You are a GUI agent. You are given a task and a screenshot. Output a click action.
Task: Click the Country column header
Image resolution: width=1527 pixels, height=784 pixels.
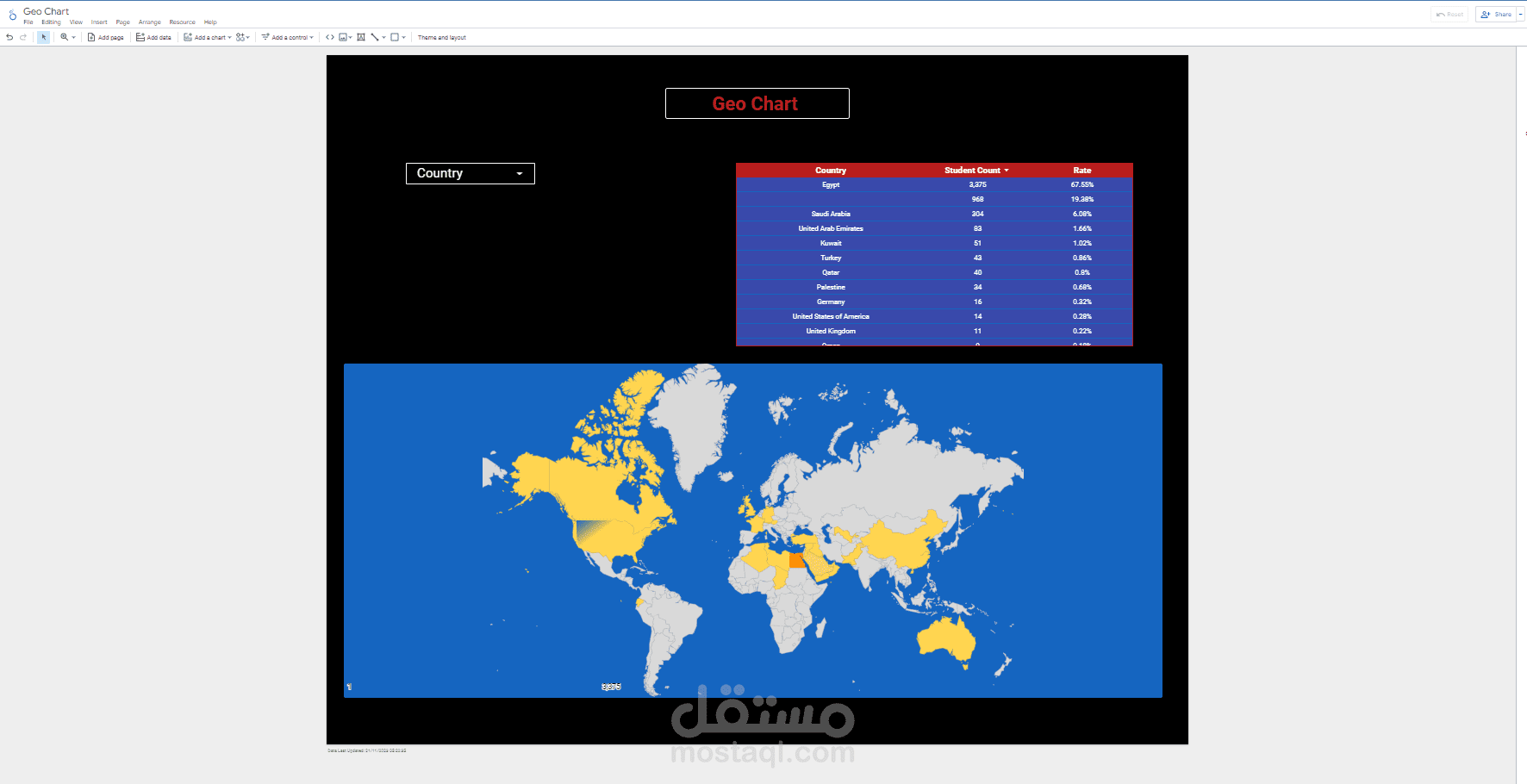[831, 171]
